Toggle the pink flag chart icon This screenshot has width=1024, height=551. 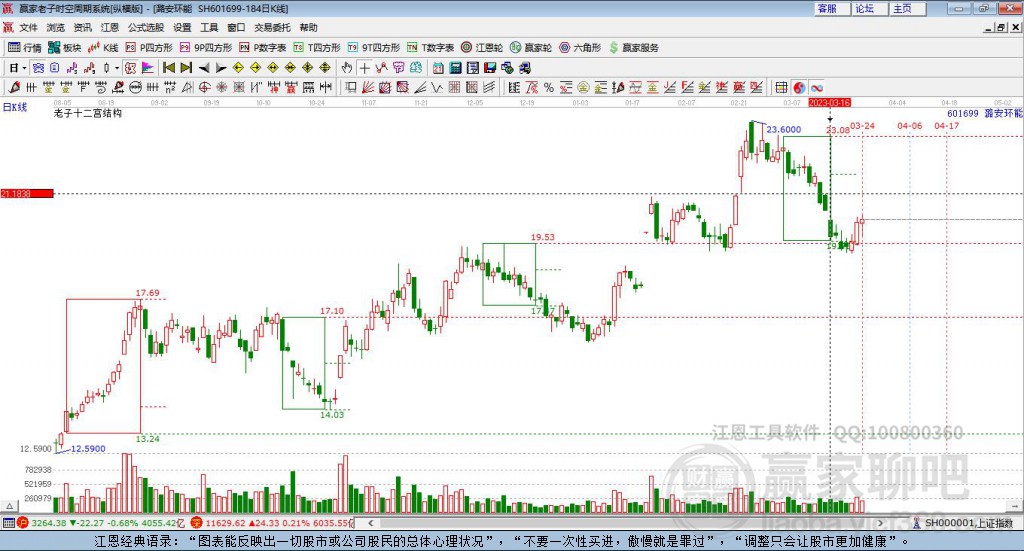coord(148,68)
